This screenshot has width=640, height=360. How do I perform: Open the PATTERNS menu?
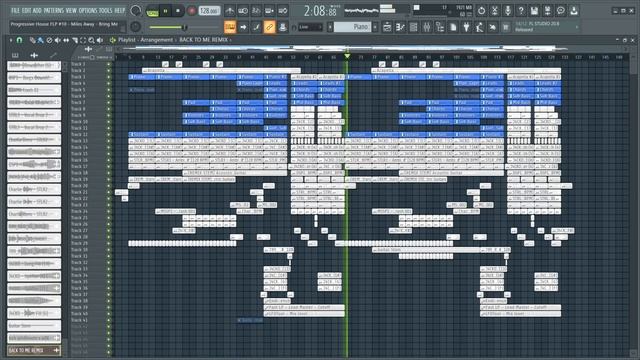54,10
